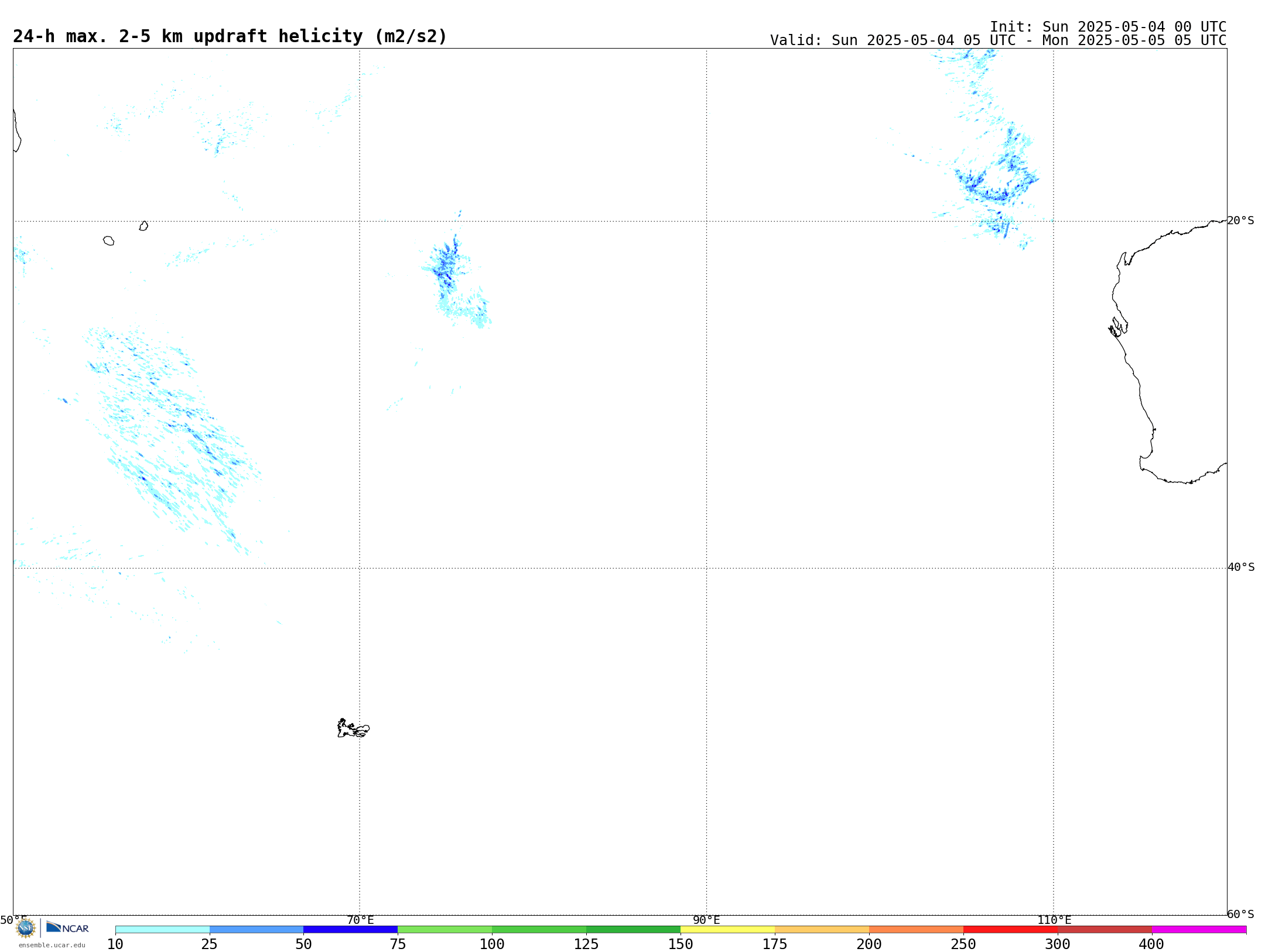Screen dimensions: 1265x952
Task: Click the Kerguelen Islands outline near 70°E
Action: pyautogui.click(x=353, y=728)
